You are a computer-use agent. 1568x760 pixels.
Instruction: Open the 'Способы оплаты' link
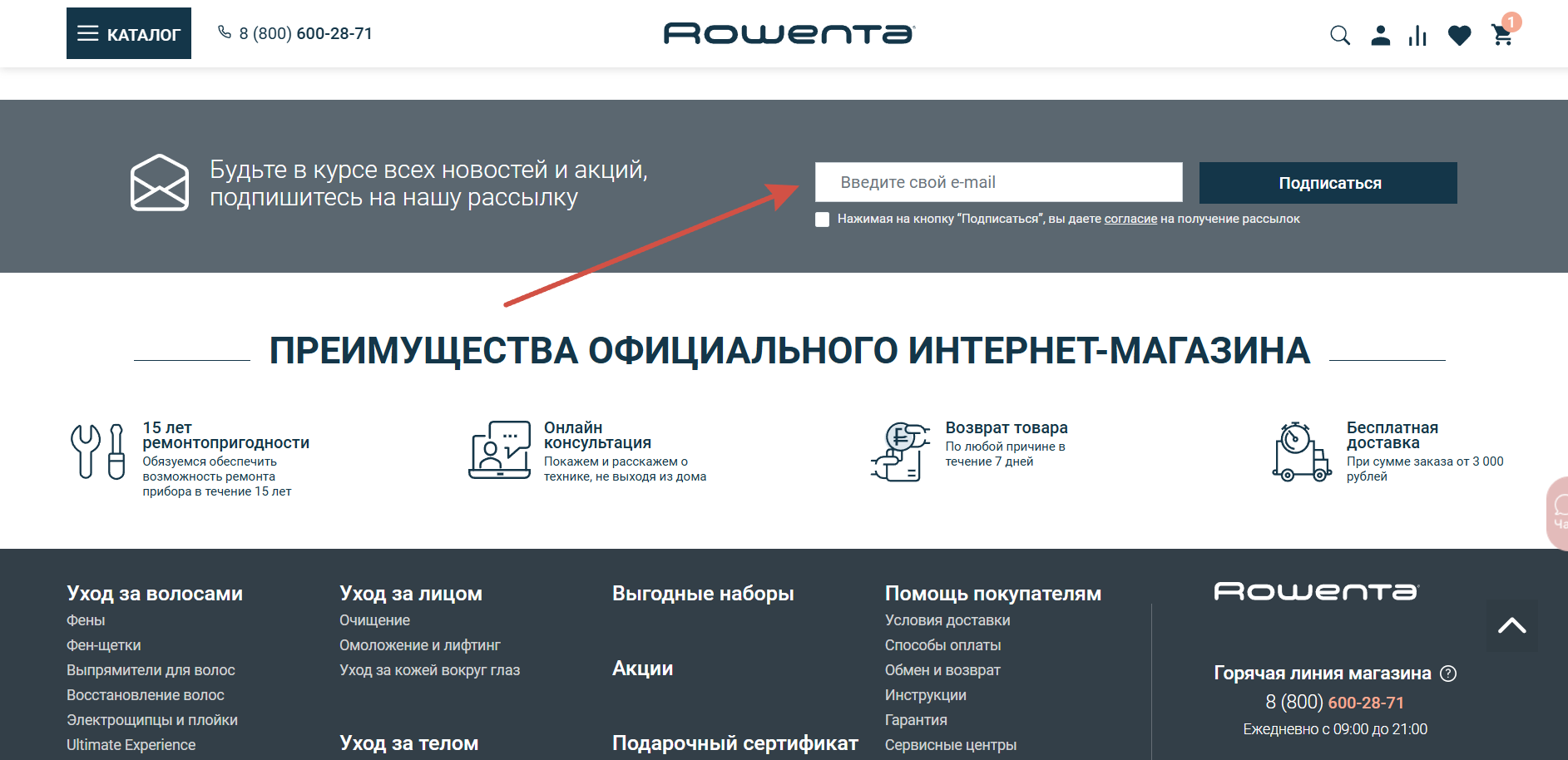(942, 645)
